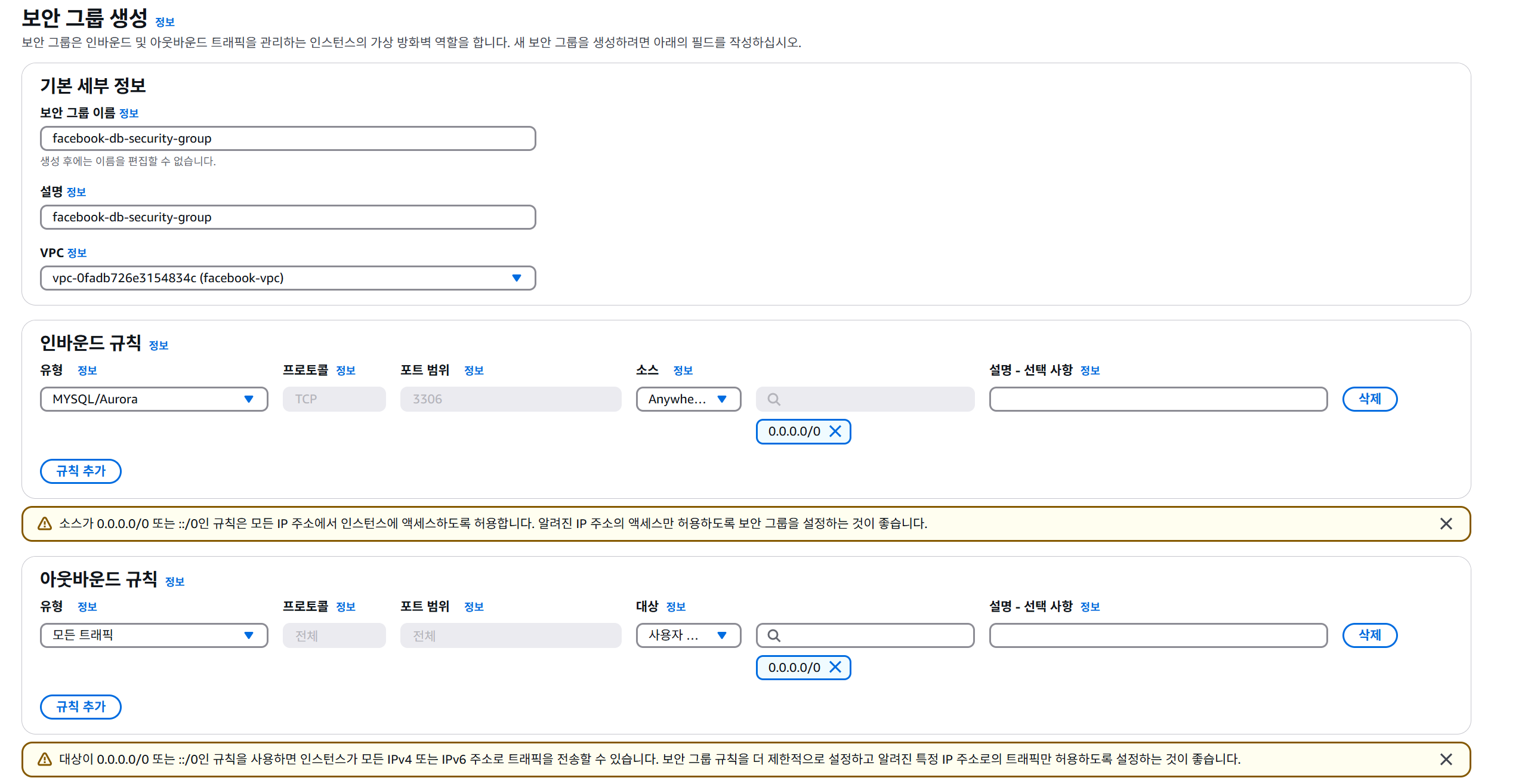Open 정보 link next to 보안 그룹 생성
This screenshot has width=1531, height=784.
pos(165,22)
